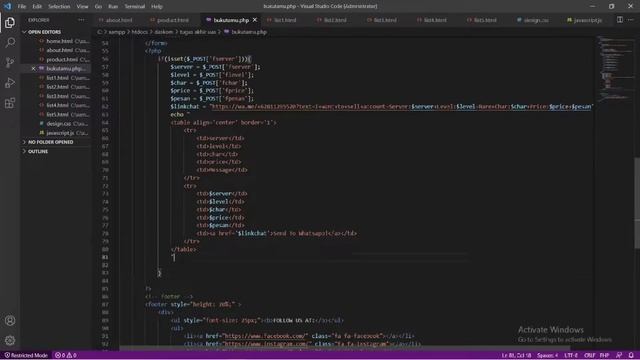The image size is (640, 360).
Task: Click the feedback icon in status bar
Action: [x=619, y=355]
